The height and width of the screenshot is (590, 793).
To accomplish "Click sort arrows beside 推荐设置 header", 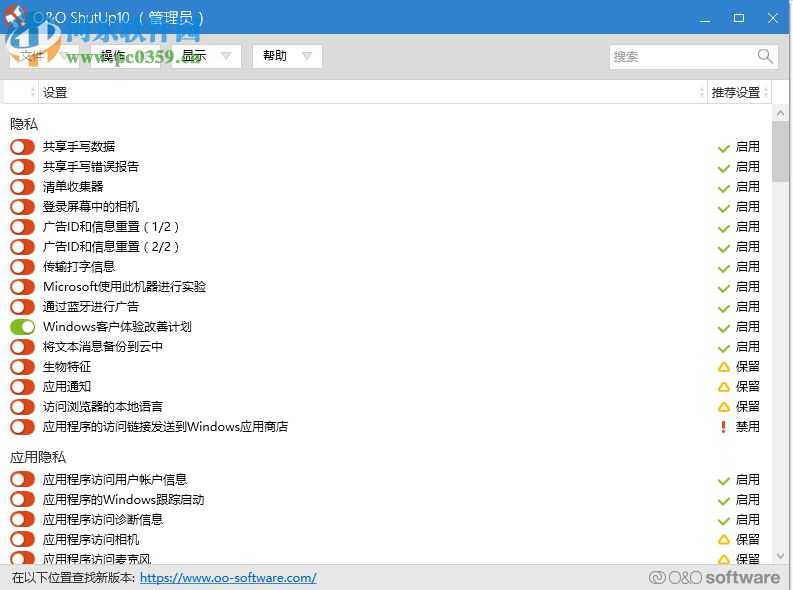I will (766, 93).
